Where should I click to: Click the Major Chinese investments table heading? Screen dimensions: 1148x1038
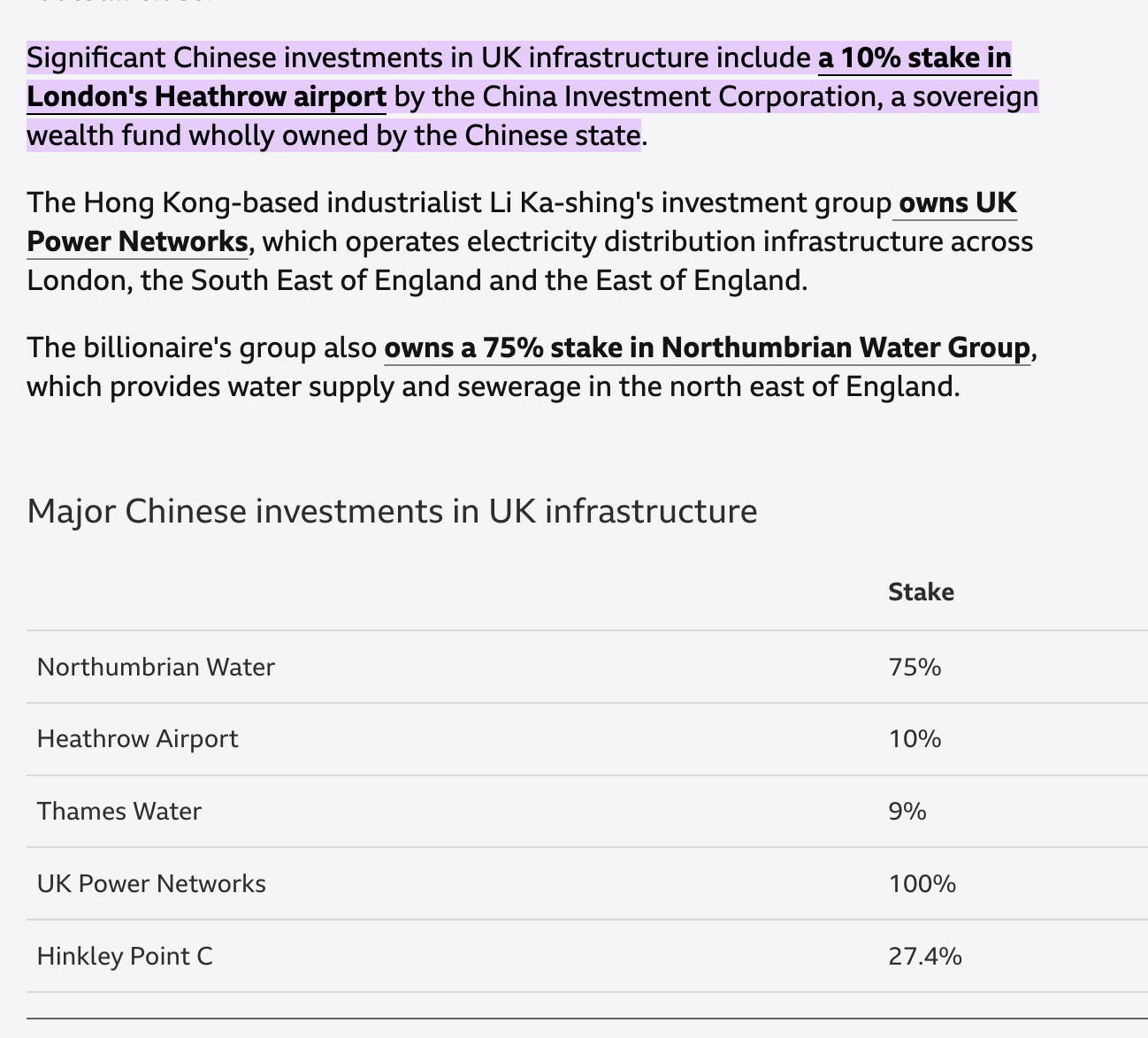(392, 511)
